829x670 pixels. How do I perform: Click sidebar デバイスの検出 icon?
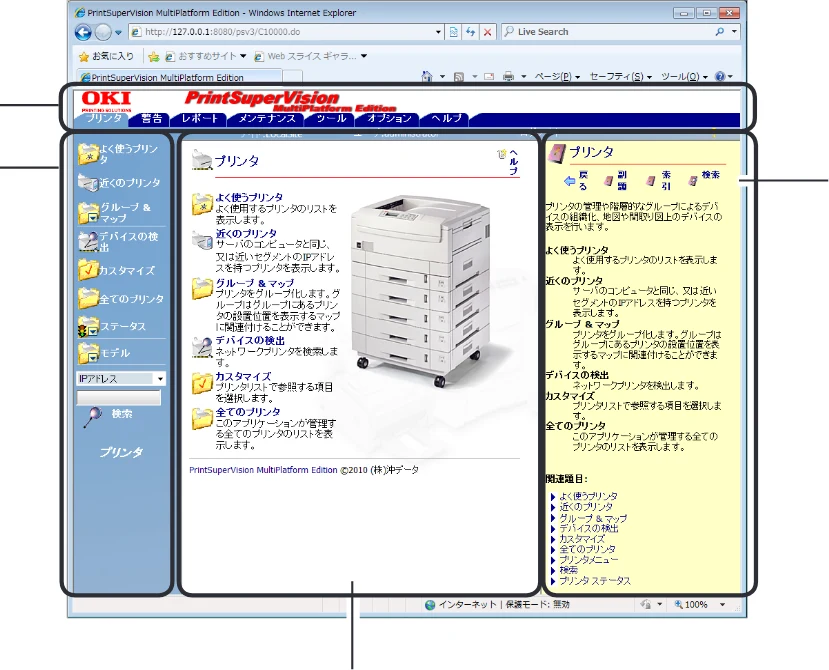[x=88, y=242]
